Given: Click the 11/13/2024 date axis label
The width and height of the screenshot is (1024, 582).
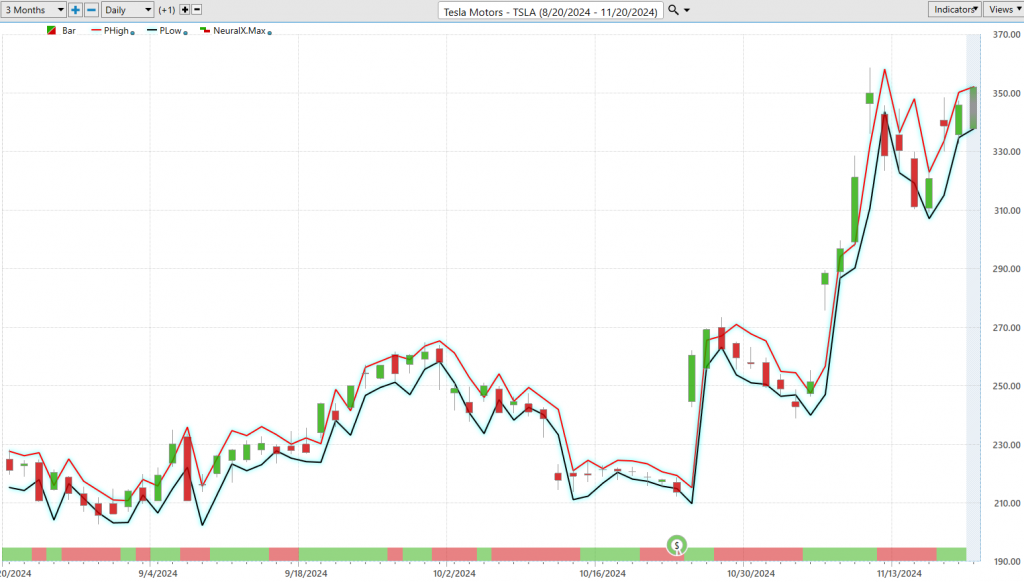Looking at the screenshot, I should tap(899, 574).
